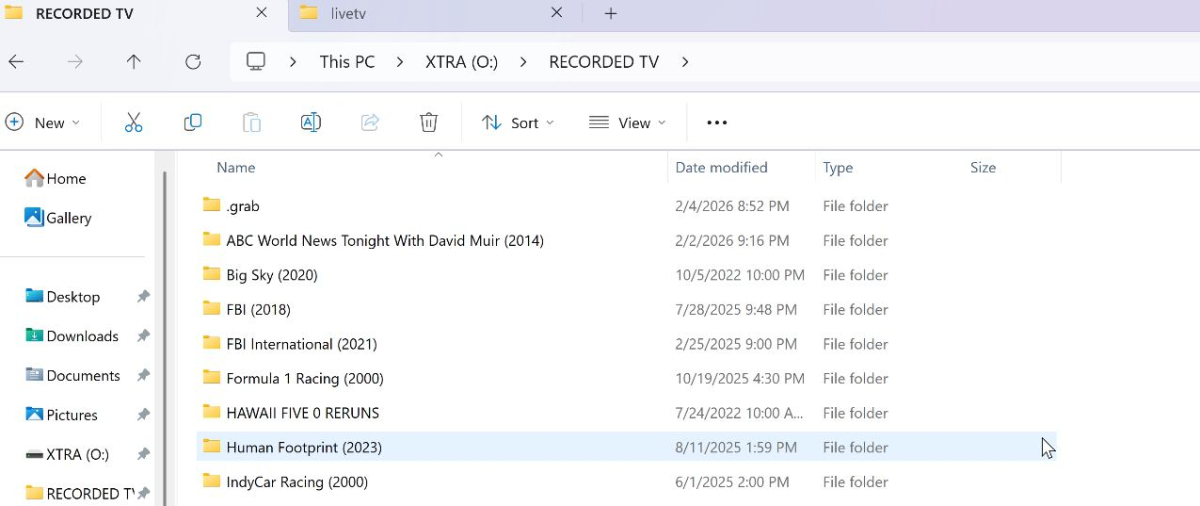The height and width of the screenshot is (506, 1200).
Task: Click the Rename icon in toolbar
Action: [x=311, y=123]
